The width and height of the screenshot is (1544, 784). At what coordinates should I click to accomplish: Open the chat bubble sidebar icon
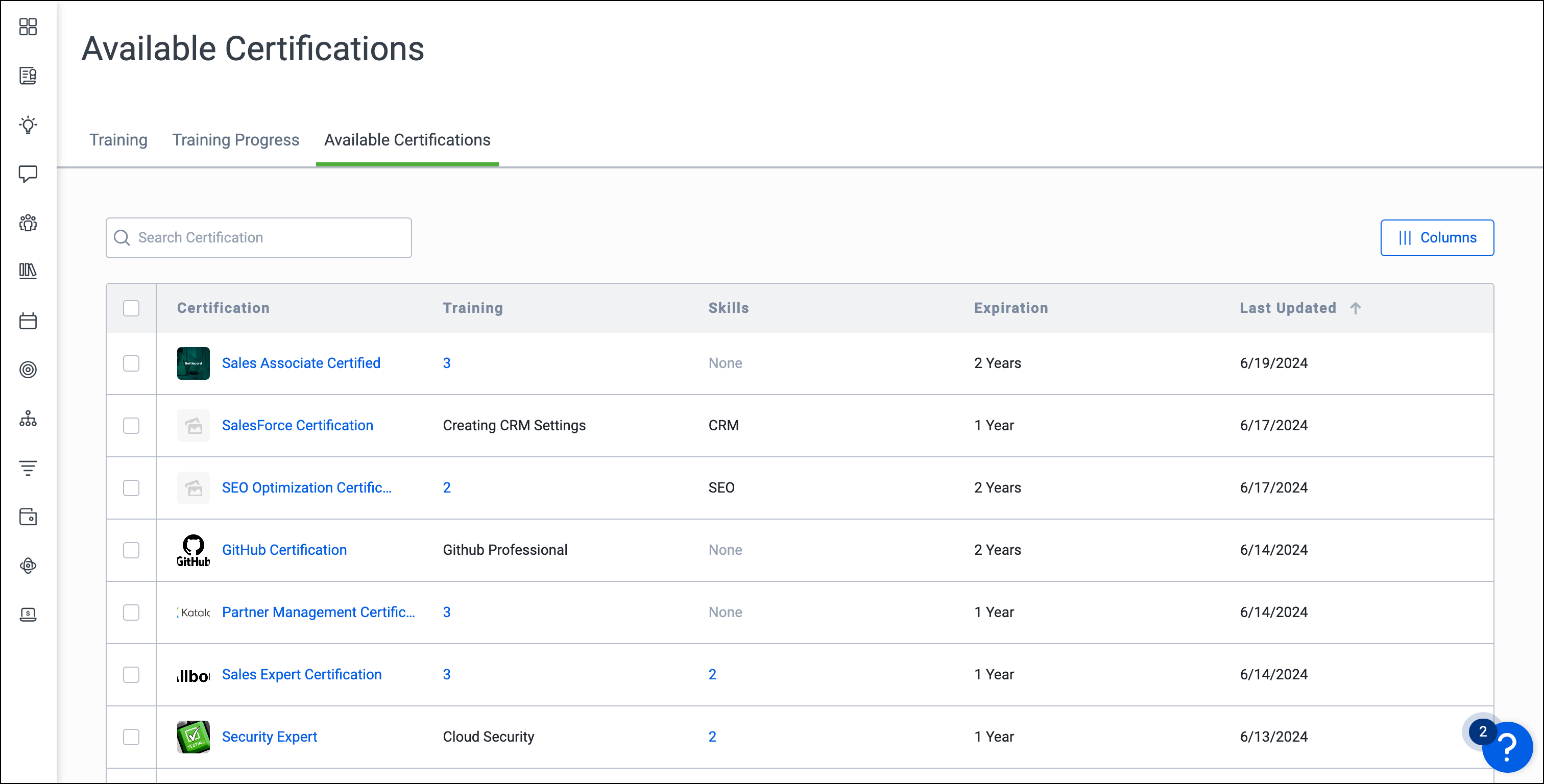pos(28,174)
